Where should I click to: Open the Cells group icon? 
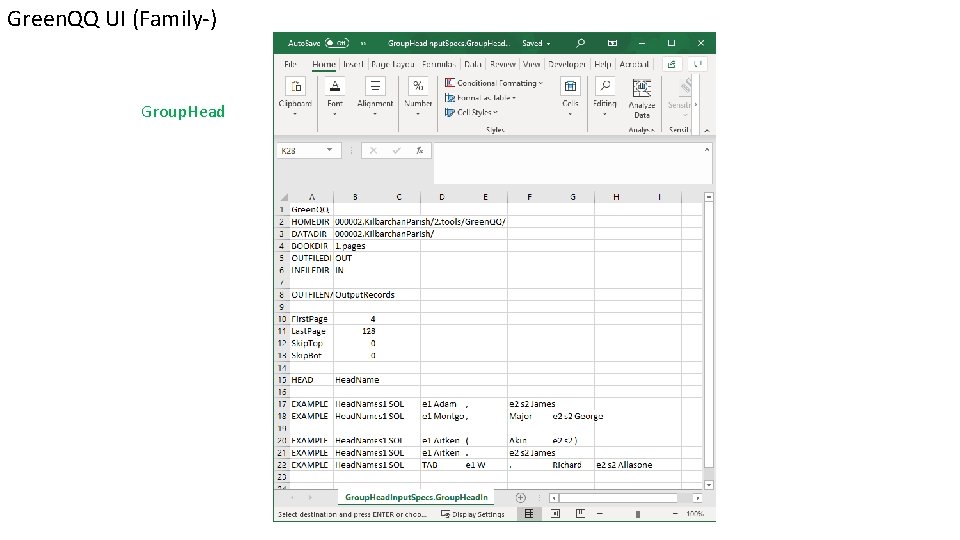click(x=570, y=86)
